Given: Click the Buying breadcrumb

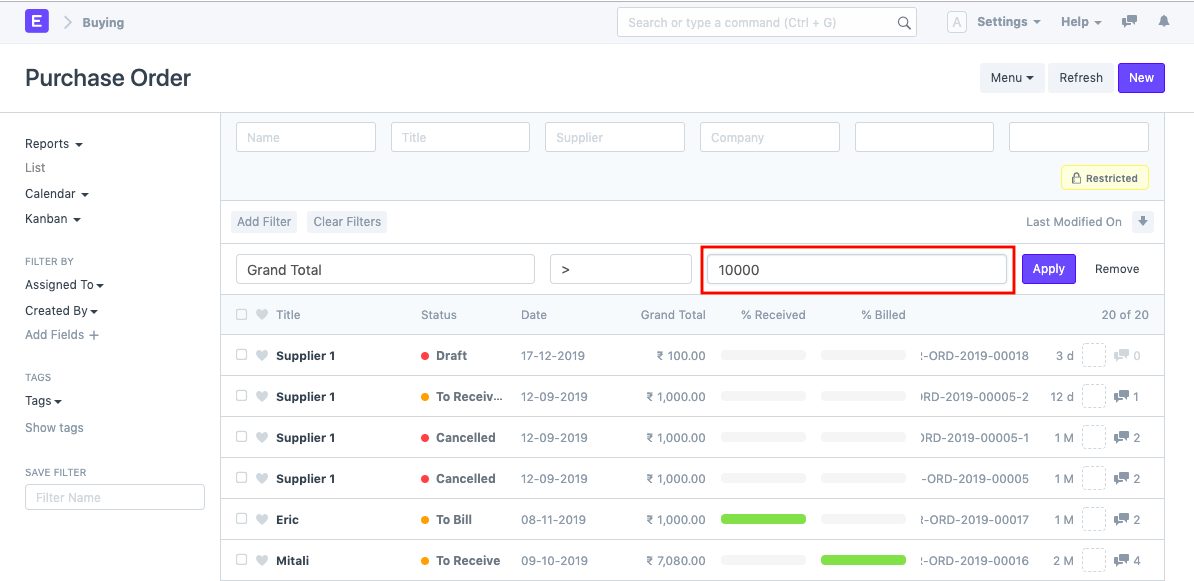Looking at the screenshot, I should click(103, 21).
